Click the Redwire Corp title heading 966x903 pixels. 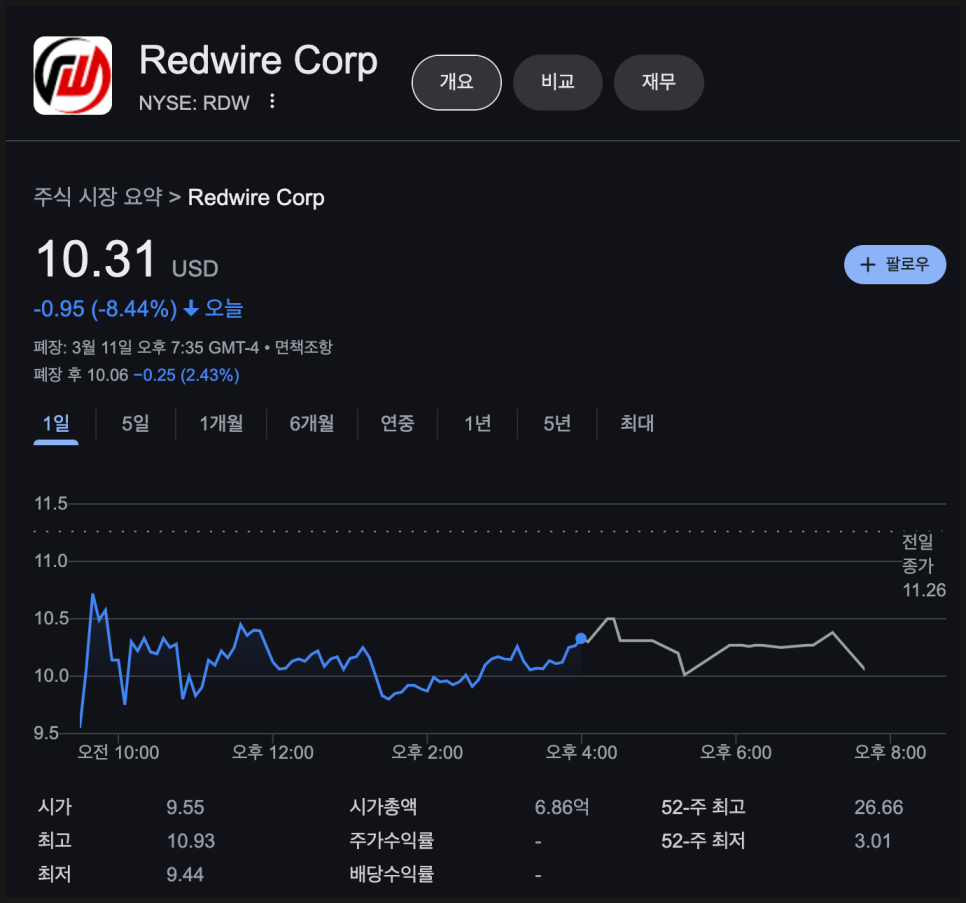pyautogui.click(x=258, y=60)
